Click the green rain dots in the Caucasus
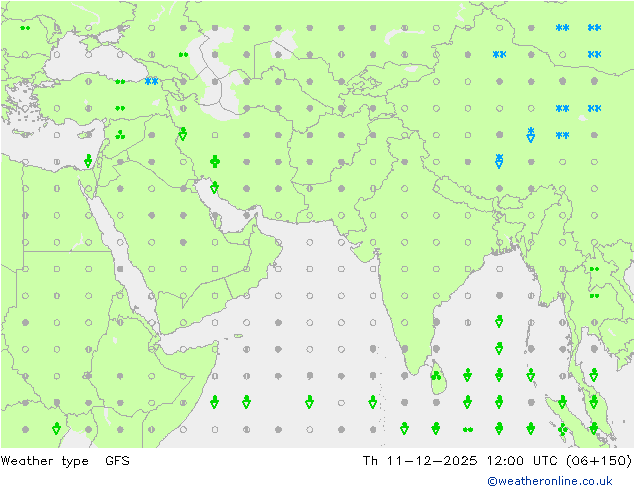 184,55
